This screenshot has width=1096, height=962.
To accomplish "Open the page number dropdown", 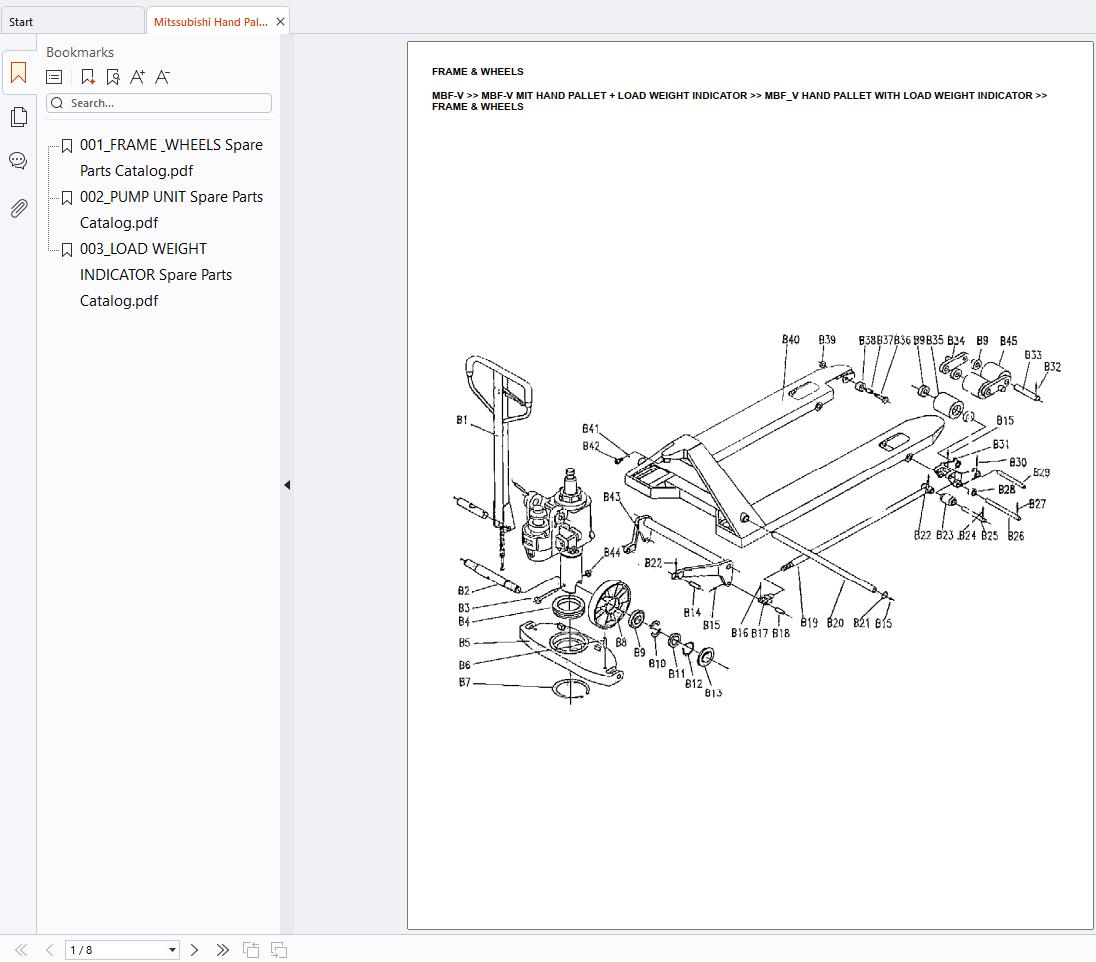I will (172, 950).
